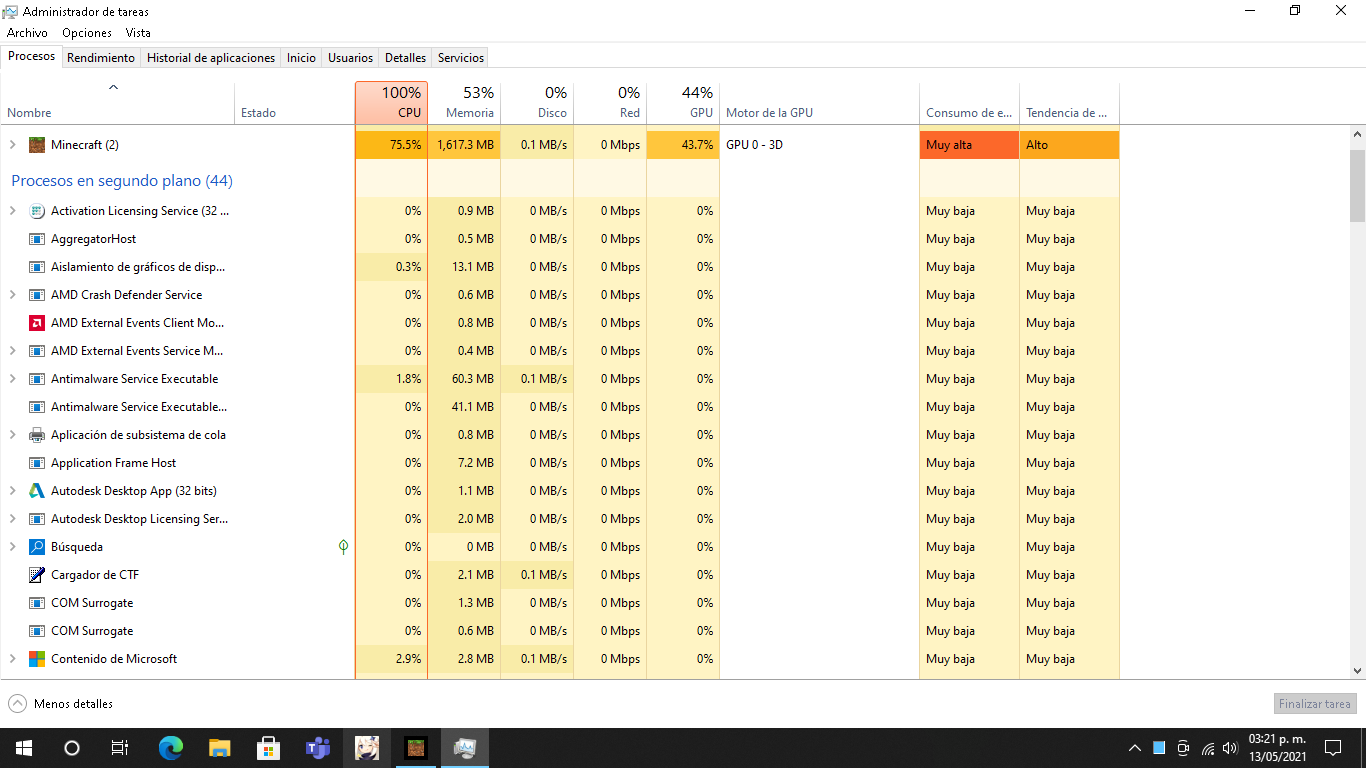1366x768 pixels.
Task: Expand the AMD Crash Defender Service entry
Action: (13, 295)
